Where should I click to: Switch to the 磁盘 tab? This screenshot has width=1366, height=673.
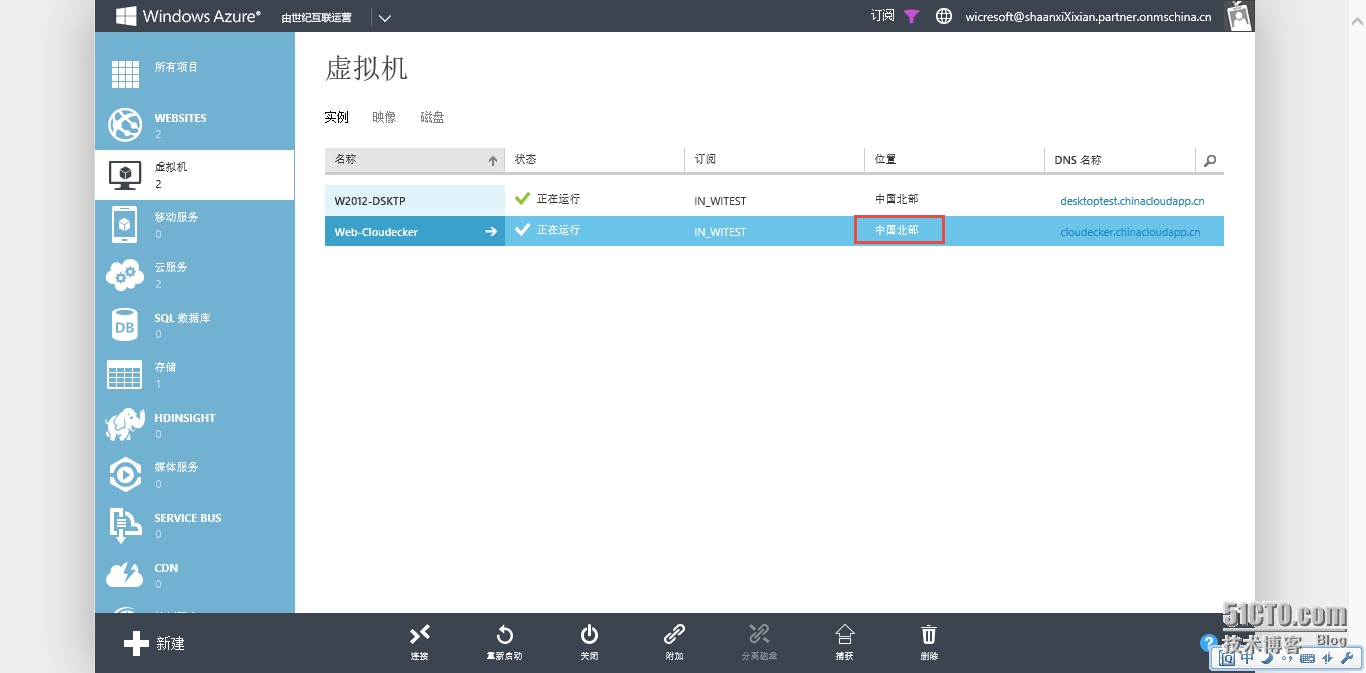click(432, 117)
